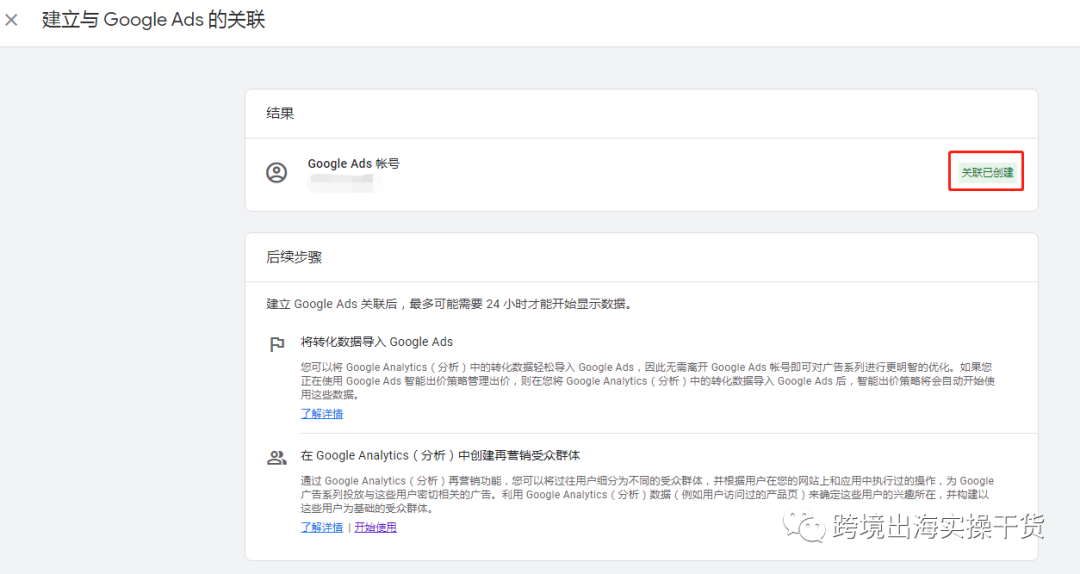Click the 24 小时 data delay notice

(449, 304)
